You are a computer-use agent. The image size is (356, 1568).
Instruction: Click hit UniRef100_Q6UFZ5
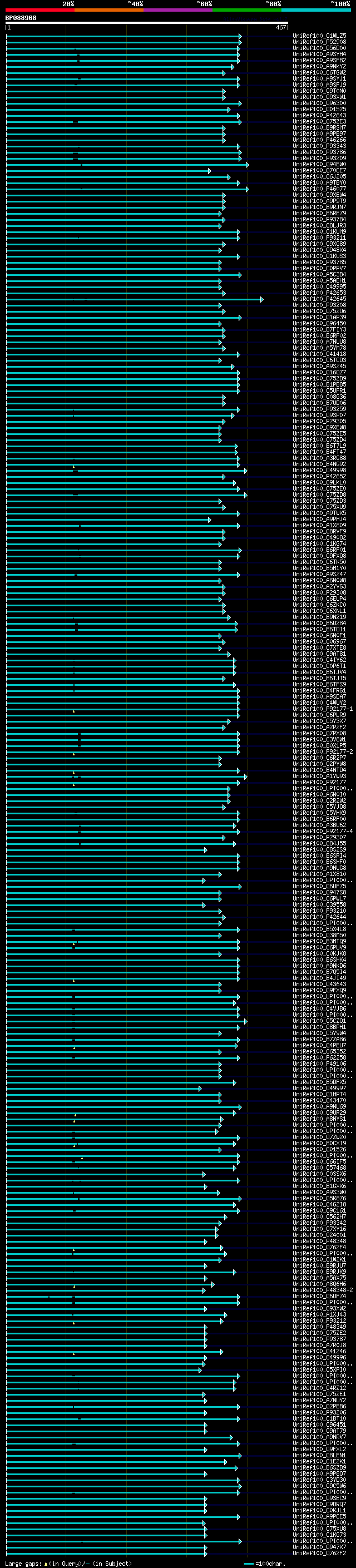click(x=319, y=886)
